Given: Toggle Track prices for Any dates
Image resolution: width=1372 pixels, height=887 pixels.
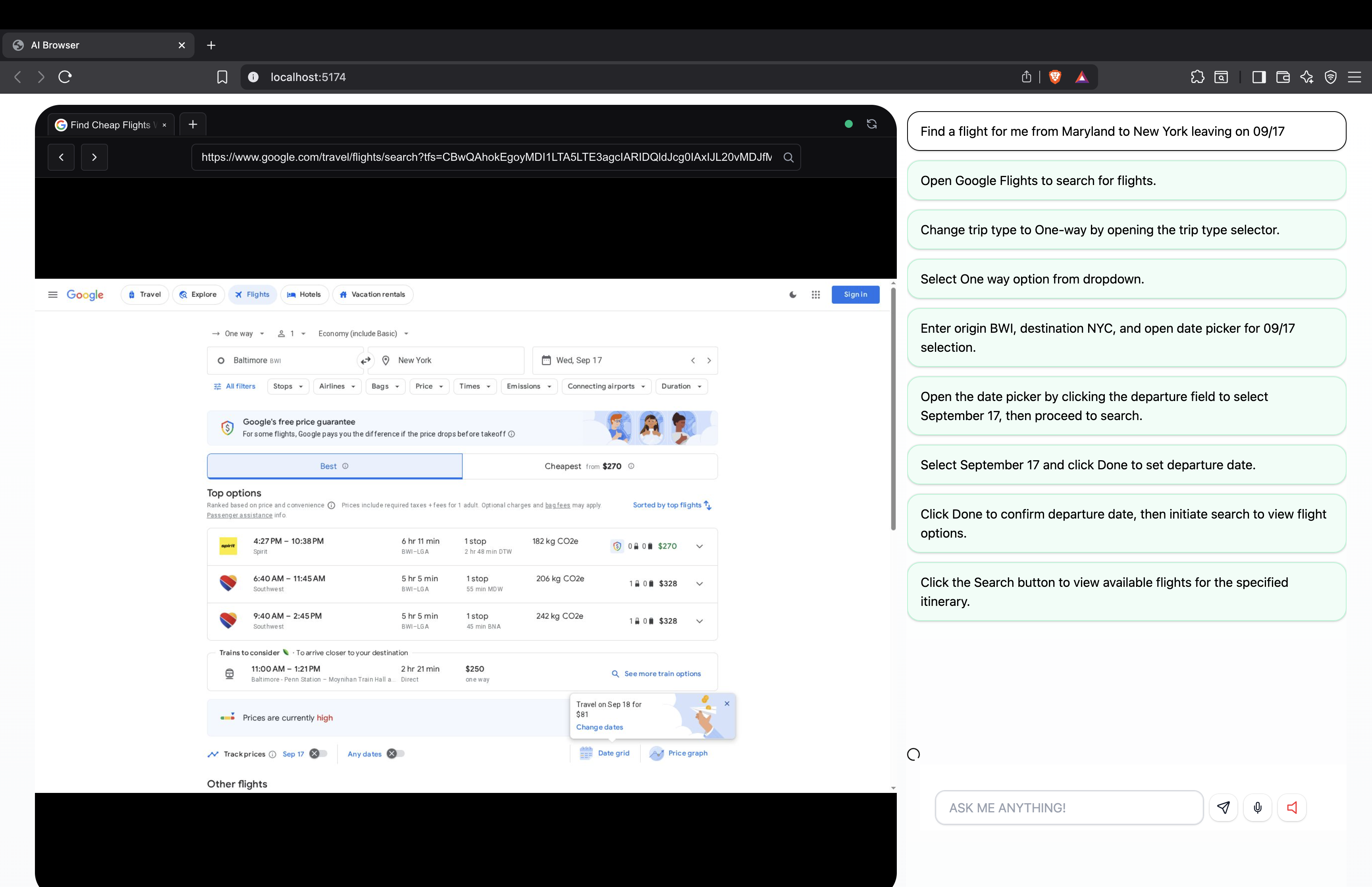Looking at the screenshot, I should [x=395, y=753].
